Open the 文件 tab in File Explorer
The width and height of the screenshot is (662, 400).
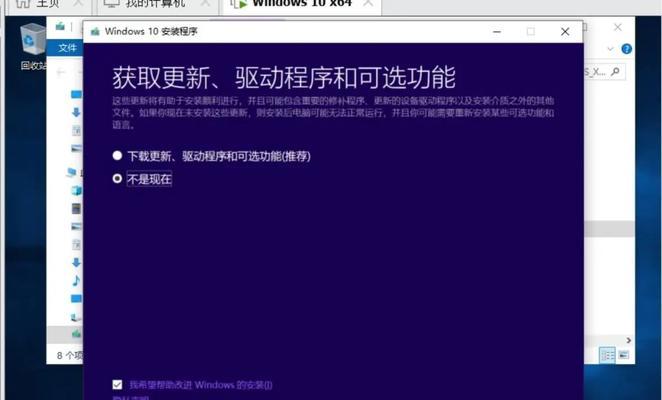click(68, 48)
